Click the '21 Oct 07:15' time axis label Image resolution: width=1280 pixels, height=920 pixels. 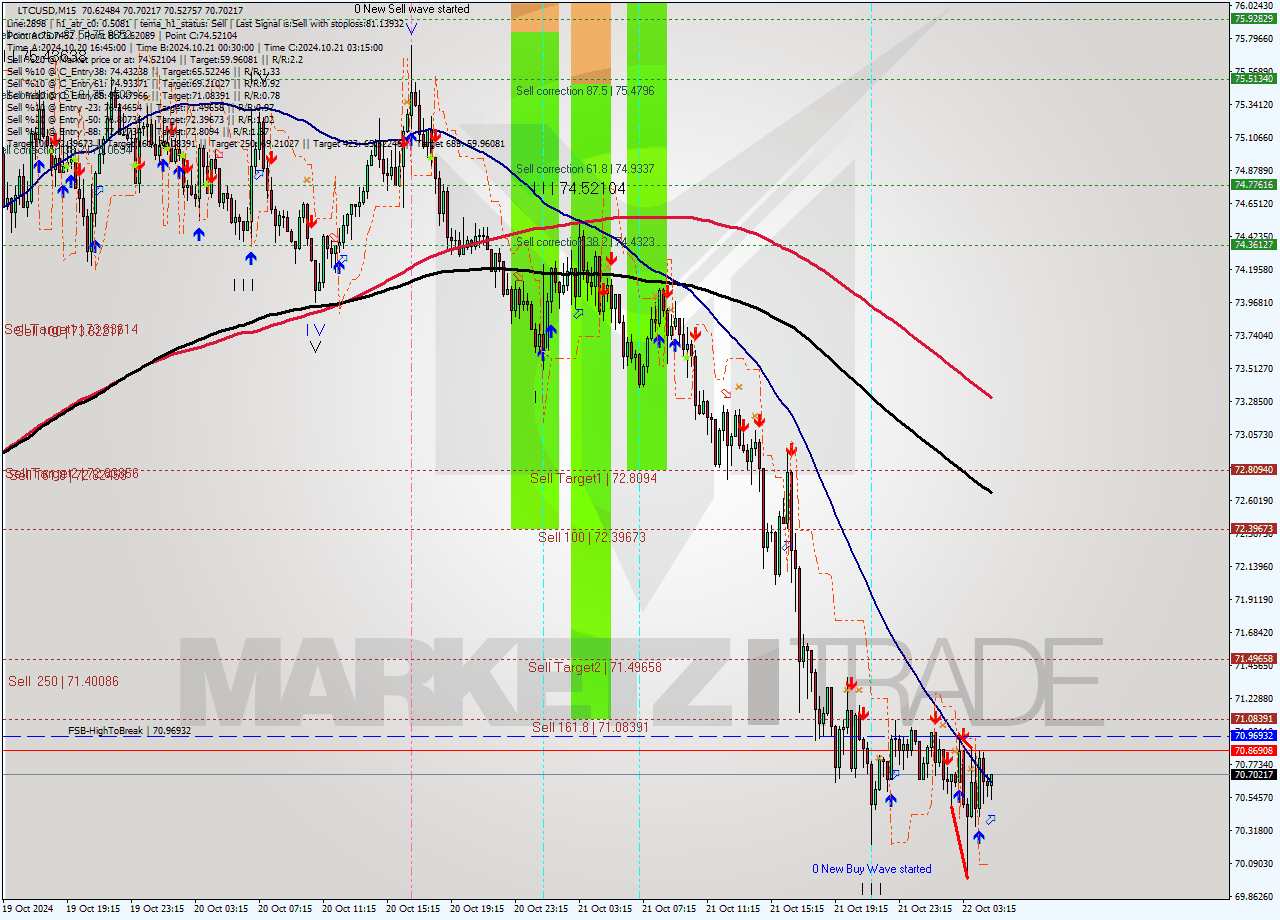coord(669,909)
